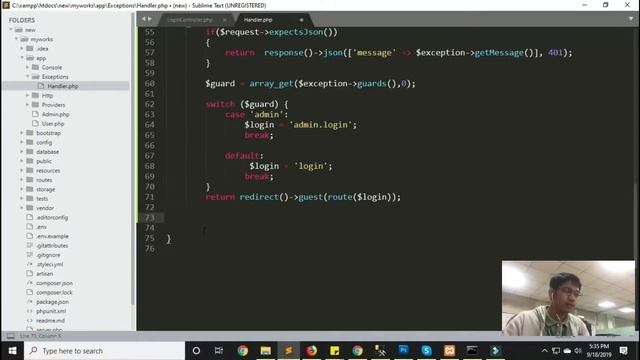
Task: Click the panel switcher icon in status bar
Action: point(11,336)
